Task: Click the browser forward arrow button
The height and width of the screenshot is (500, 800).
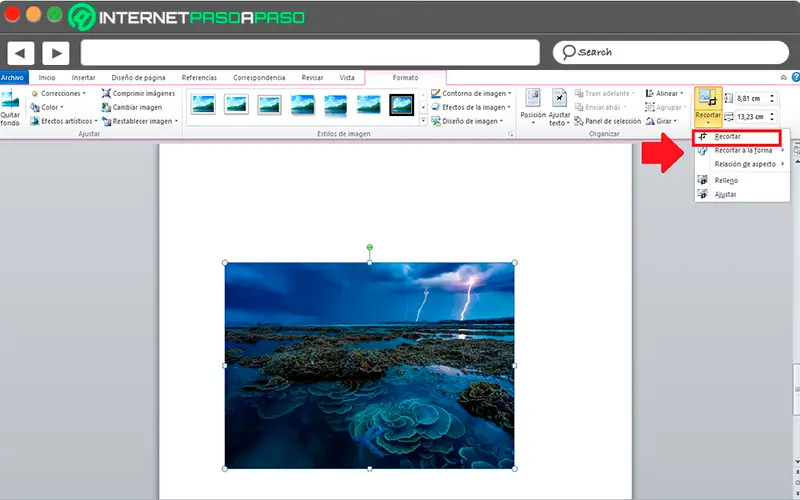Action: pyautogui.click(x=56, y=53)
